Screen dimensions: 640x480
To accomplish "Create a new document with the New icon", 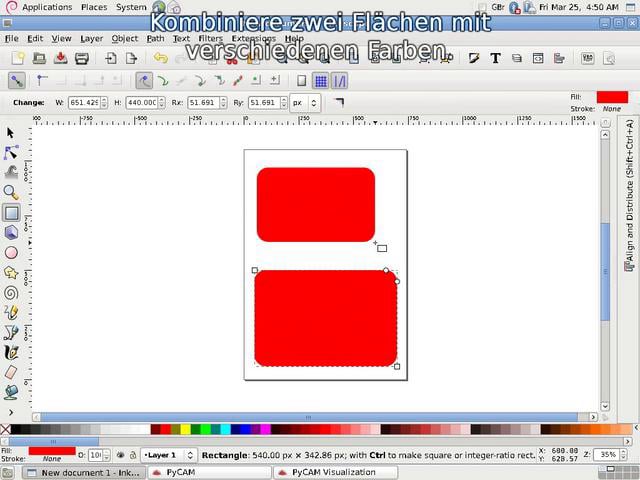I will pos(18,58).
